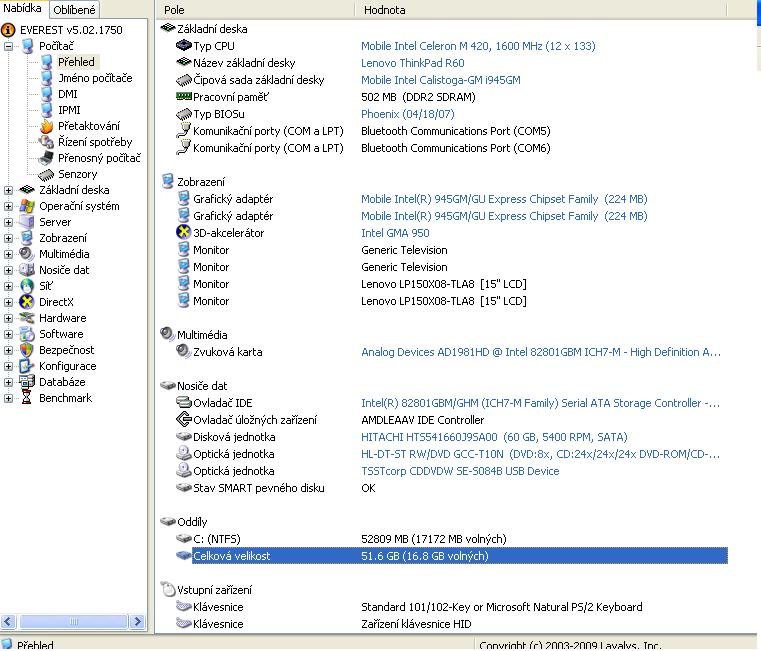The image size is (761, 651).
Task: Click the Zvuková karta speaker icon
Action: 183,352
